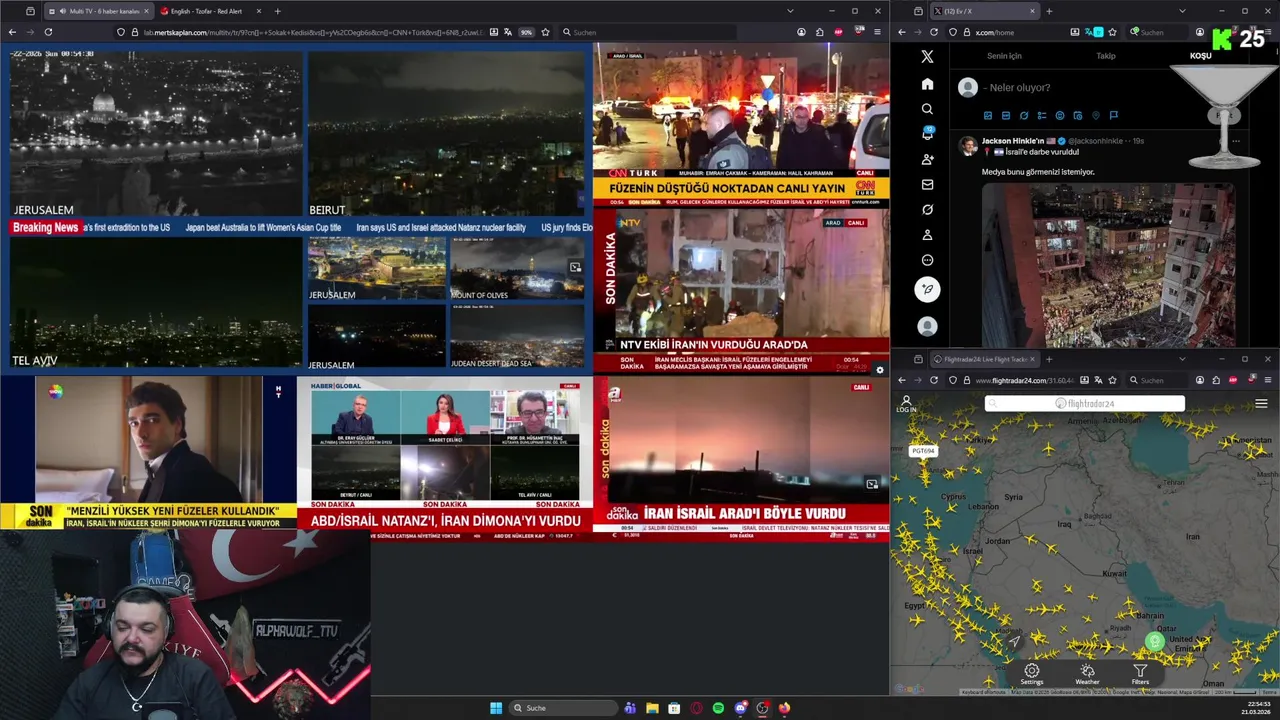The image size is (1280, 720).
Task: Open the More circle icon in X sidebar
Action: [927, 260]
